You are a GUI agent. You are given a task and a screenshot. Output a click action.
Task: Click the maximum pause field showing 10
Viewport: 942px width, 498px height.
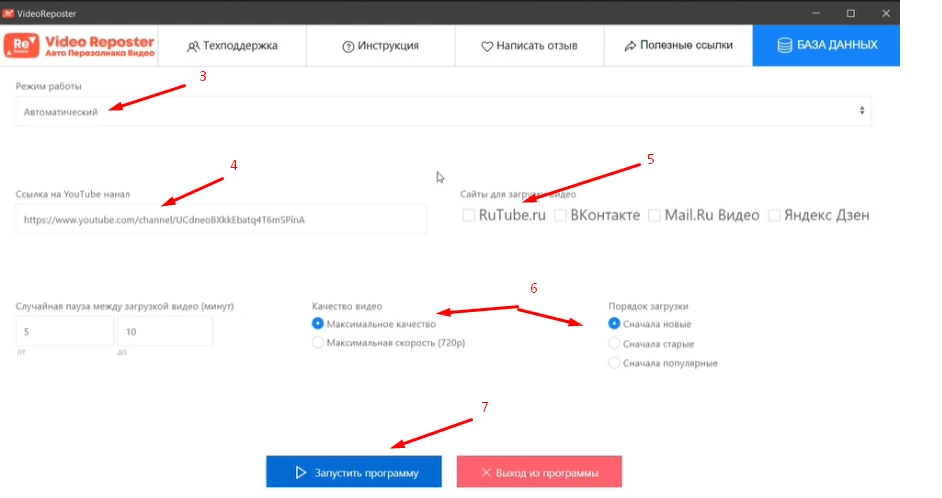coord(165,331)
